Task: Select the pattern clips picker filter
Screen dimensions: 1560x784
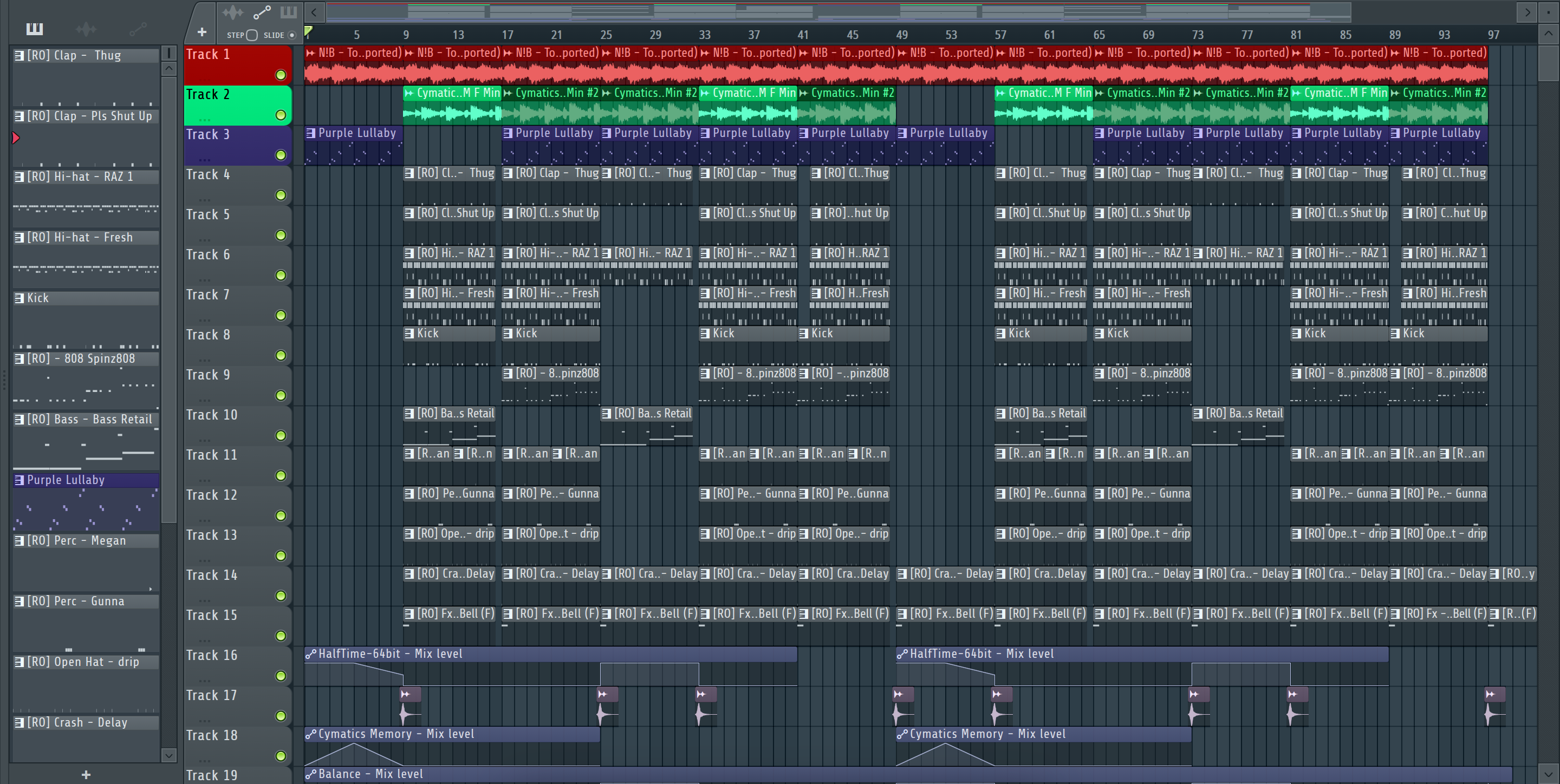Action: (x=35, y=29)
